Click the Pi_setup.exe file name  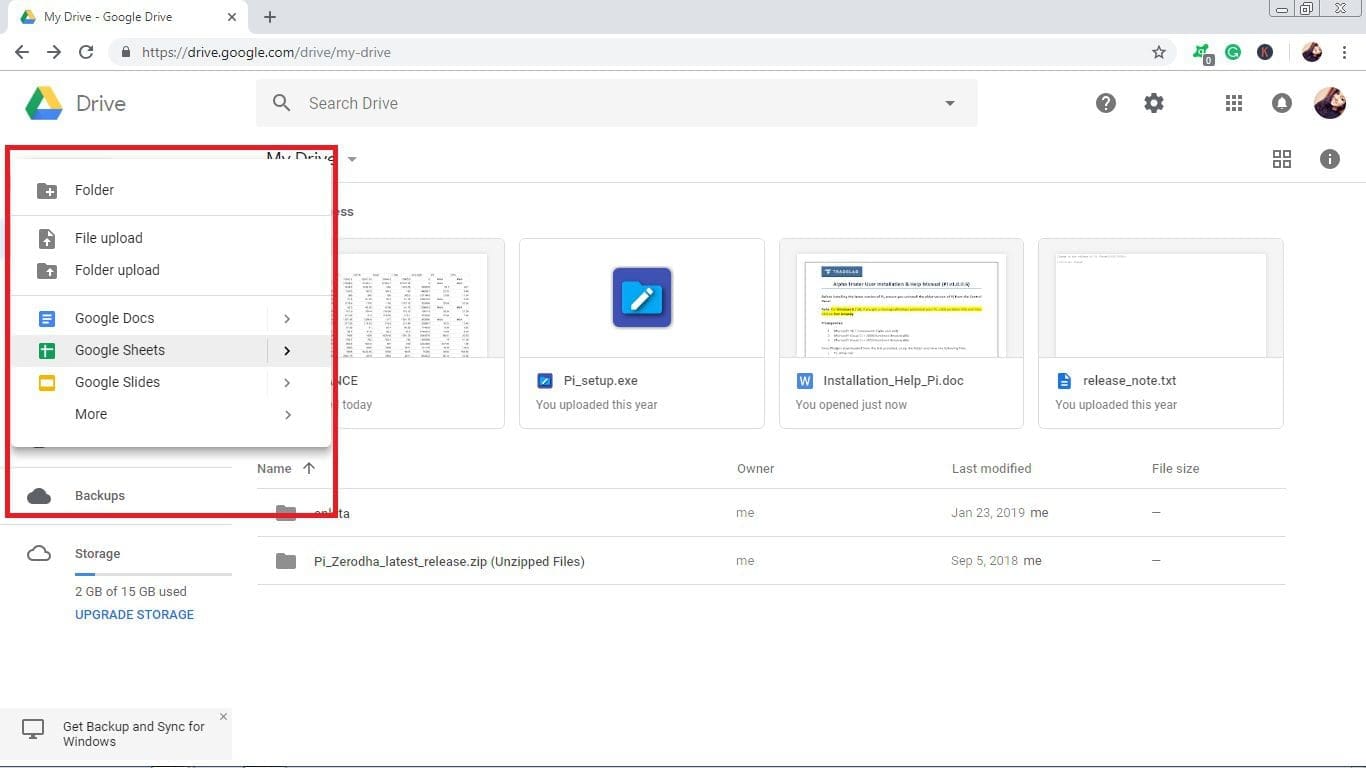600,381
